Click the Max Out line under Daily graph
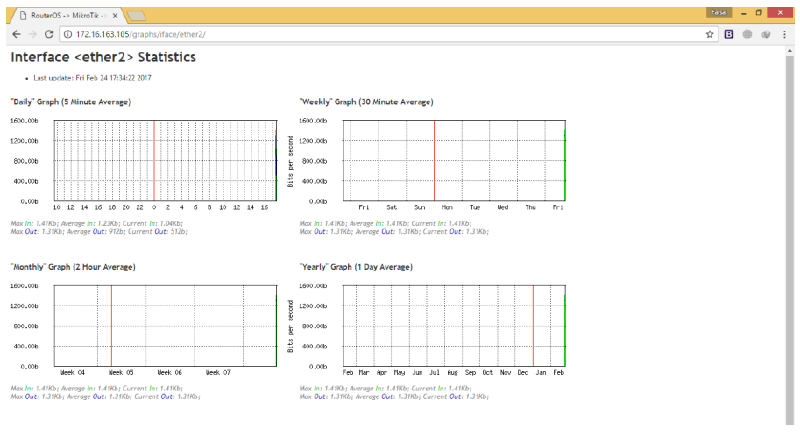800x442 pixels. click(x=99, y=232)
